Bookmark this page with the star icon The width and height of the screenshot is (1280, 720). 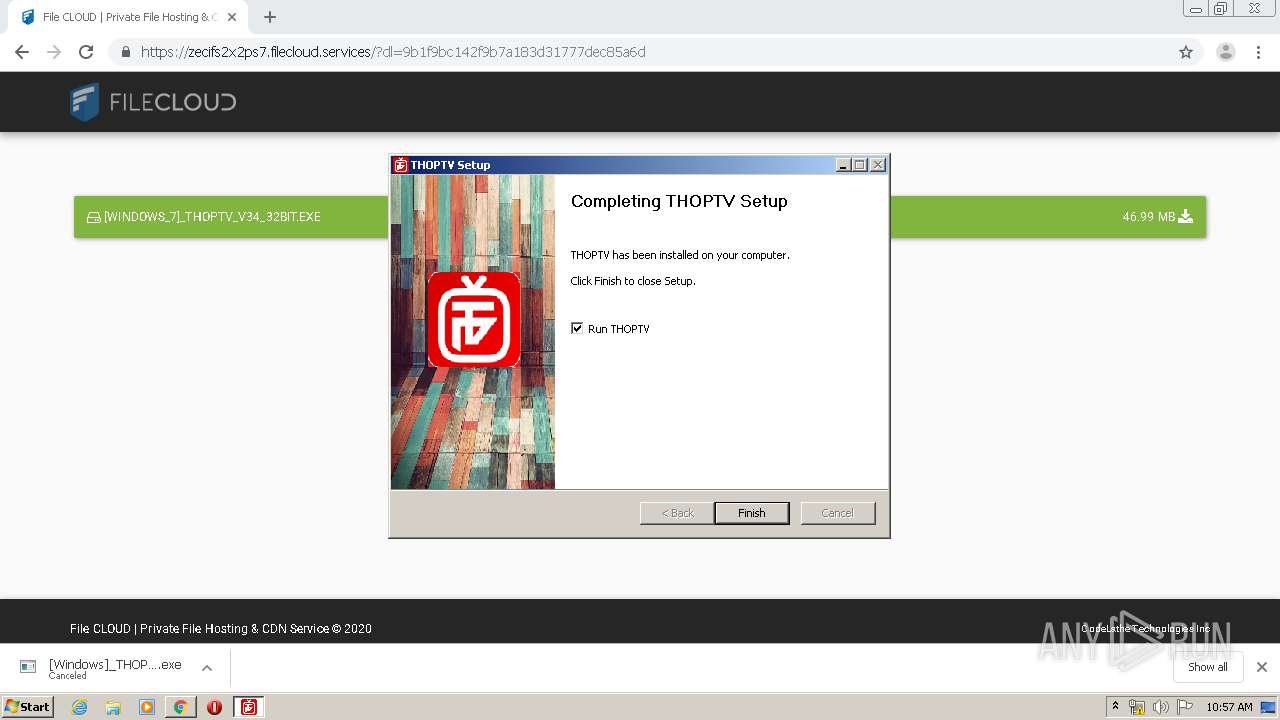(1186, 52)
